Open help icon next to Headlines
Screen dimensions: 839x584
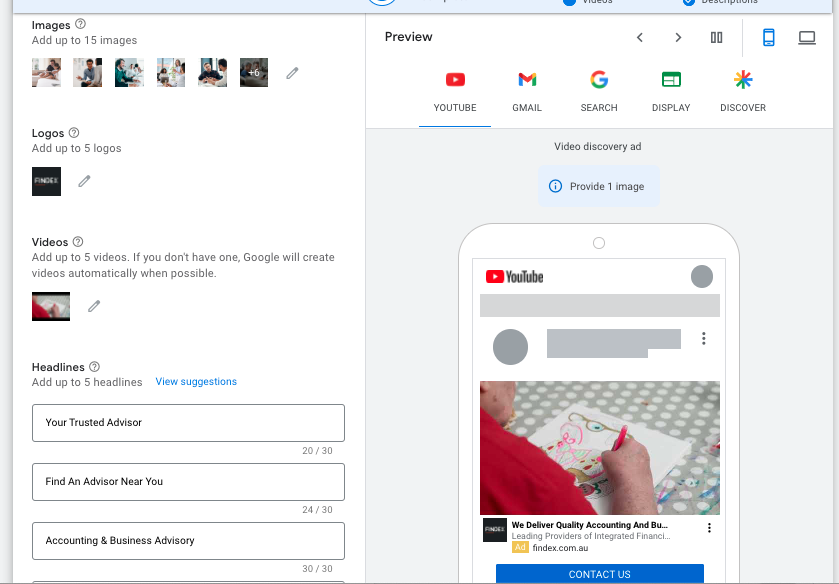95,367
